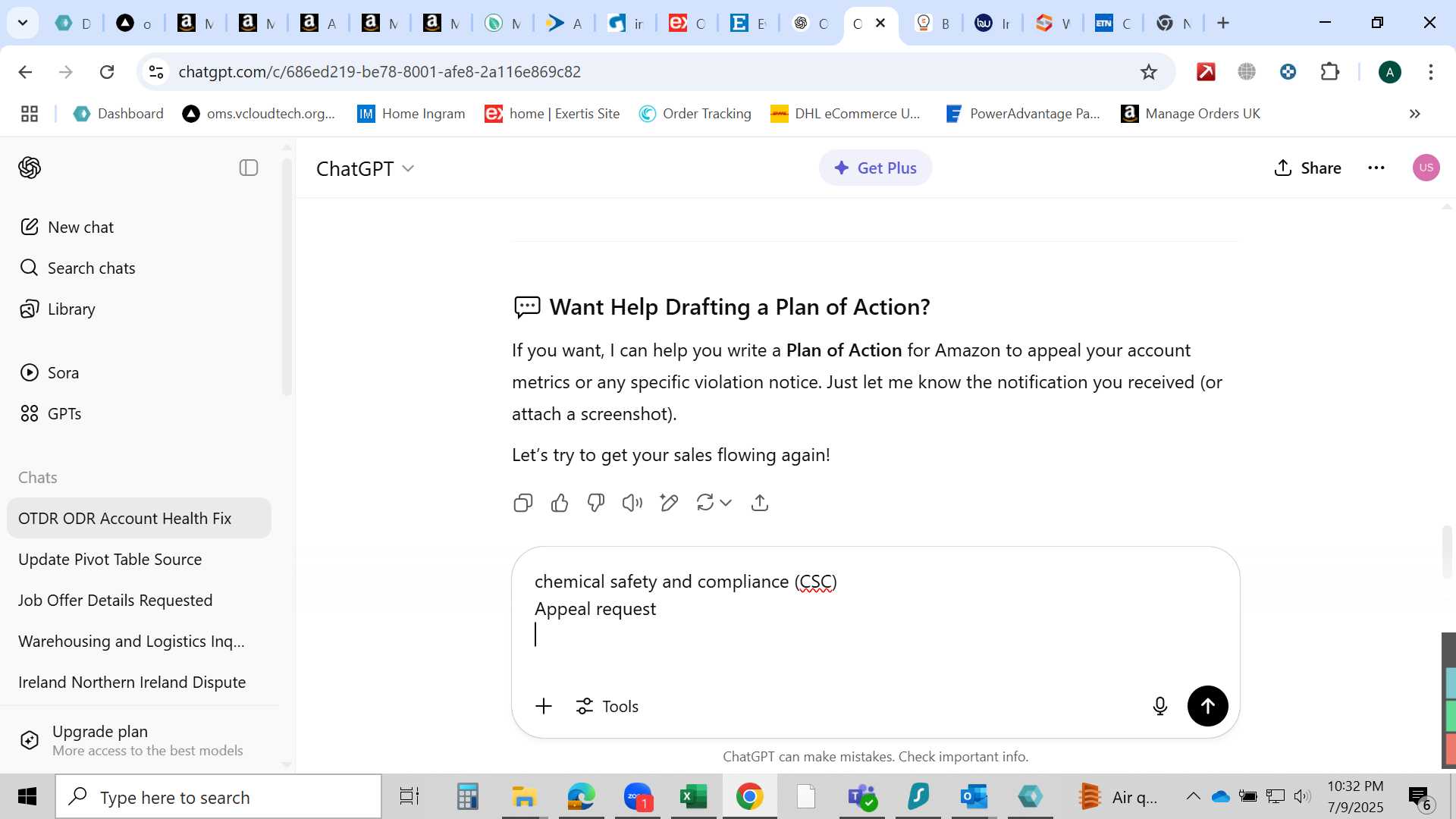The height and width of the screenshot is (819, 1456).
Task: Close the active ChatGPT tab
Action: [x=880, y=23]
